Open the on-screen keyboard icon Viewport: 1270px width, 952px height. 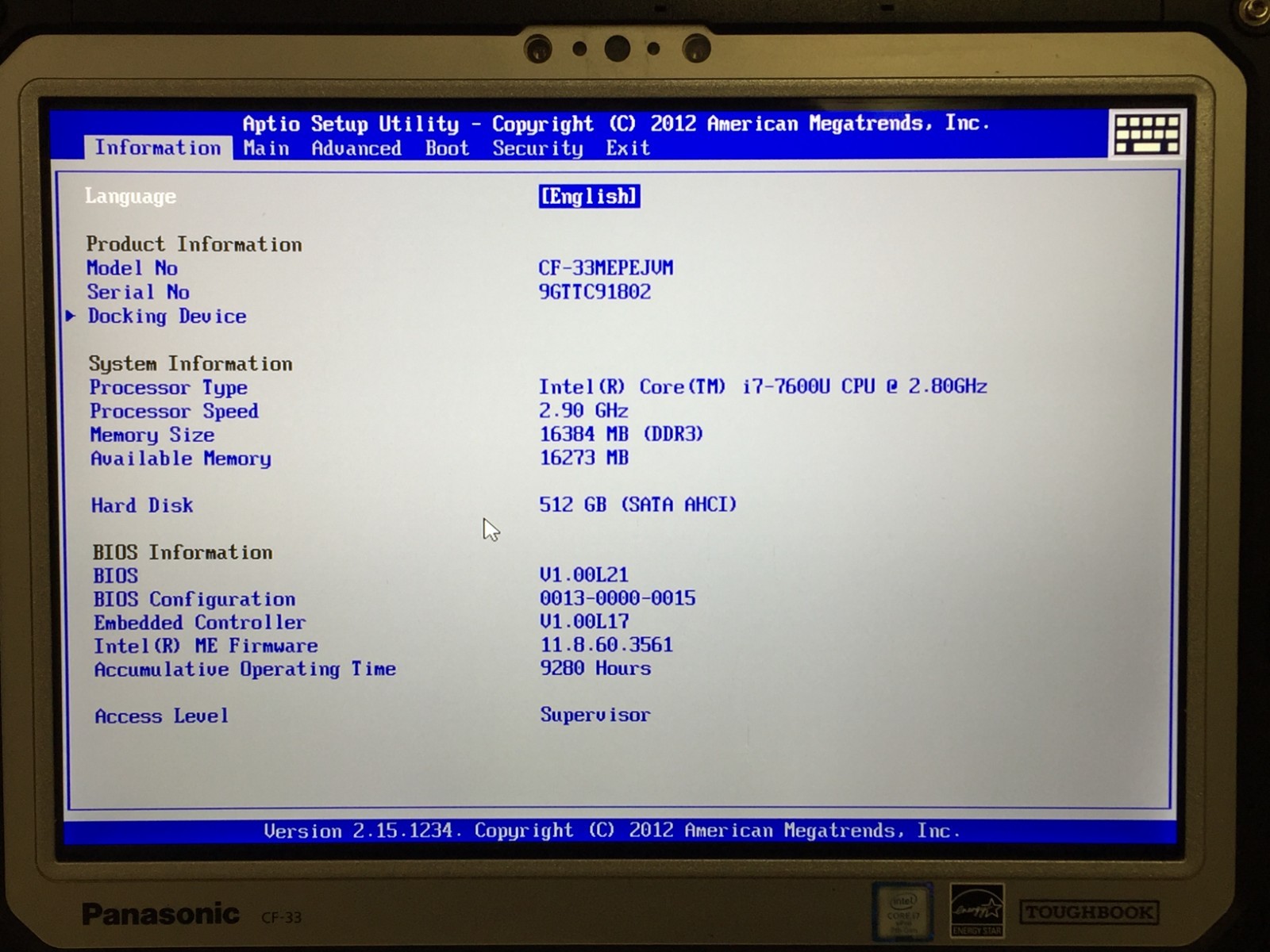click(x=1147, y=134)
